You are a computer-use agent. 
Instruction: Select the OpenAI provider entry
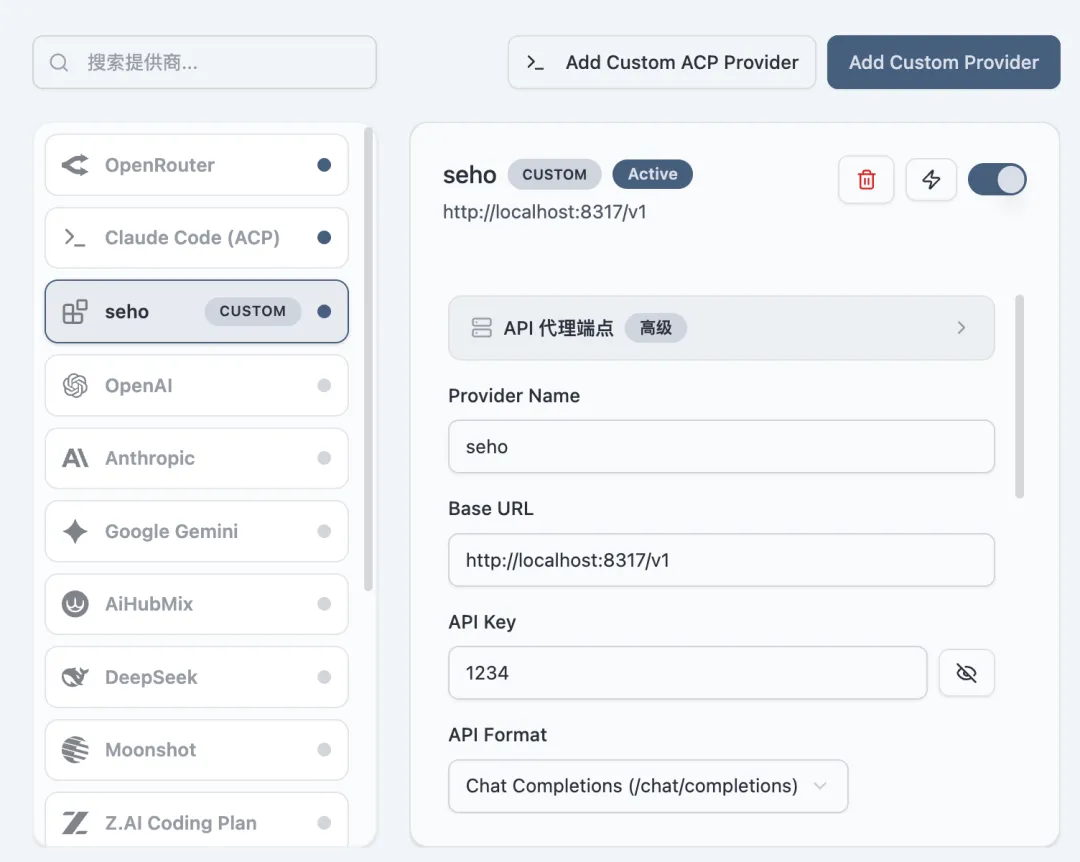196,385
